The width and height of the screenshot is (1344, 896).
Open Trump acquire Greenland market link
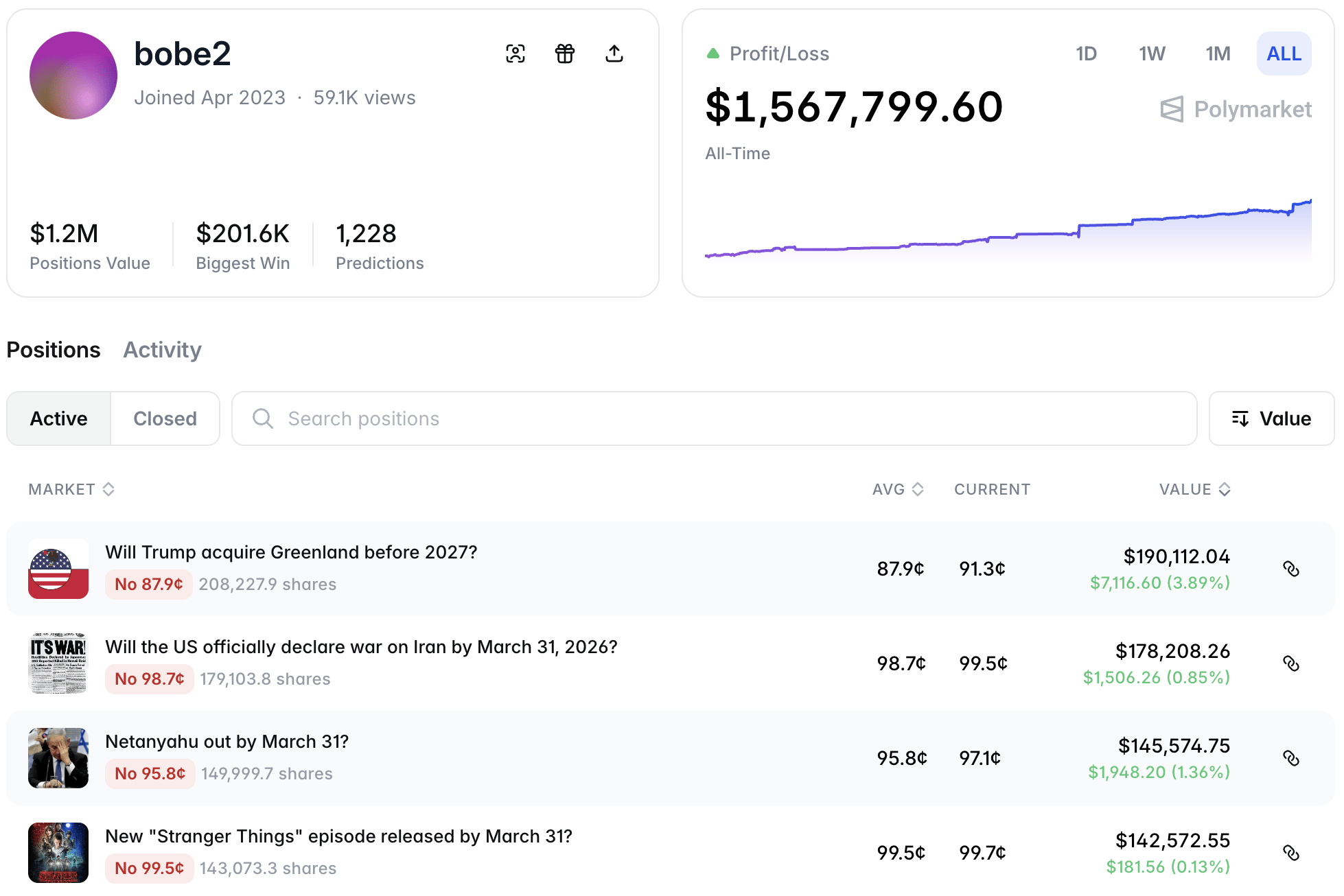click(291, 552)
